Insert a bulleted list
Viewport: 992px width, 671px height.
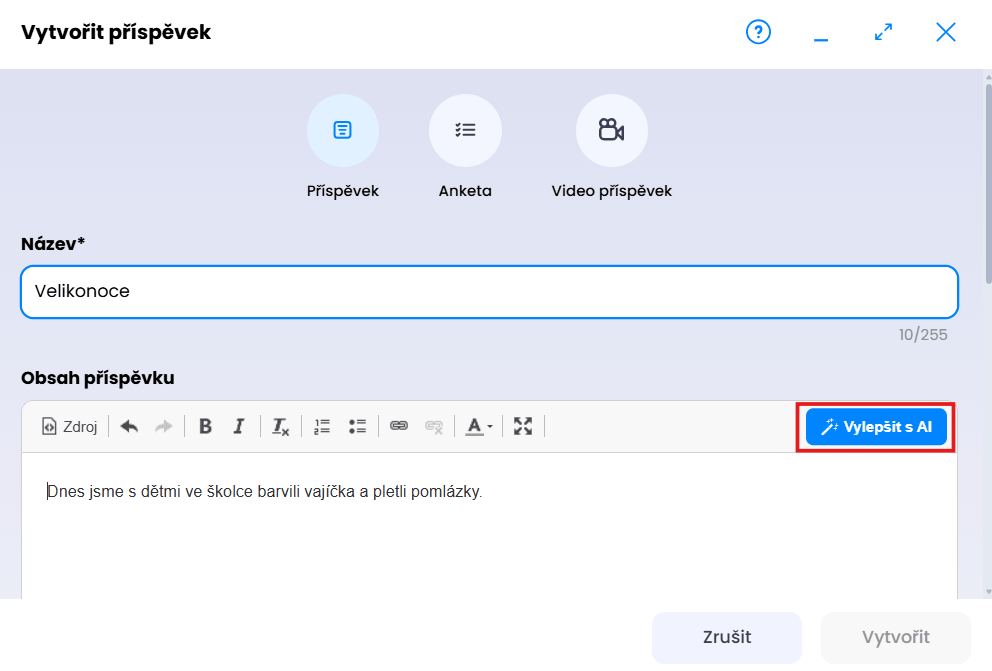(x=357, y=426)
